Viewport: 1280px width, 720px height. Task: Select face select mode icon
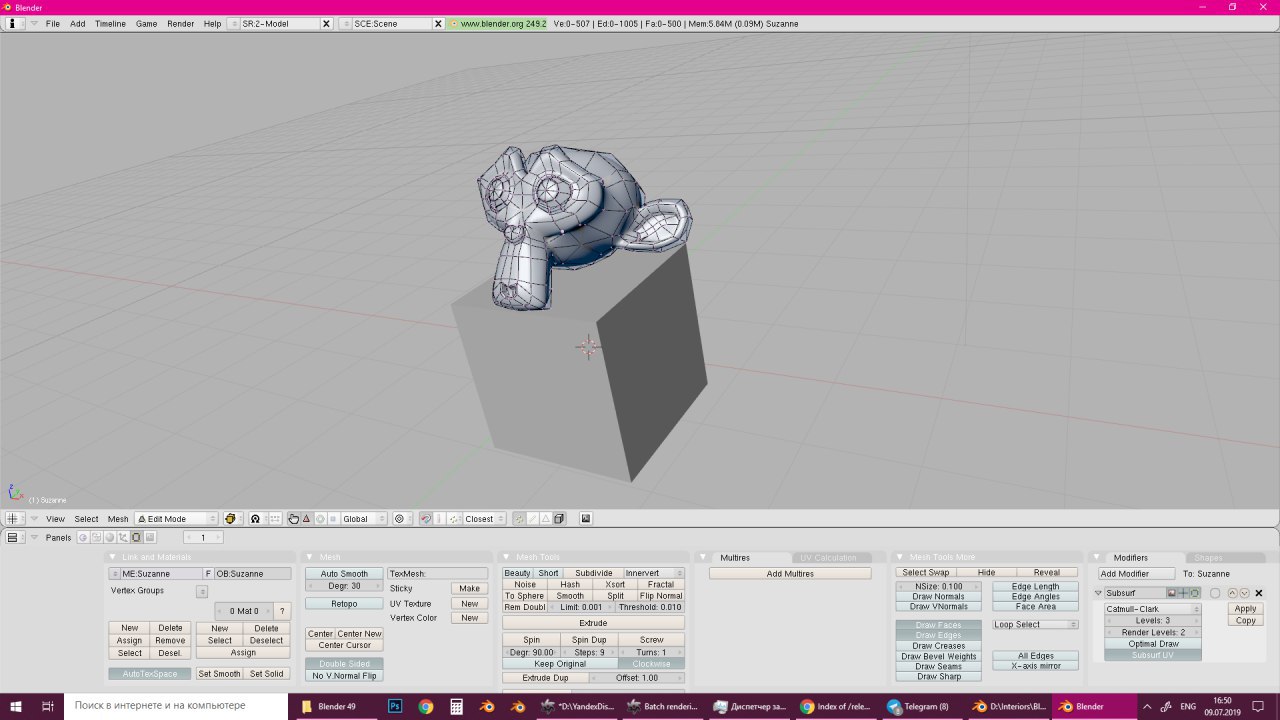click(x=546, y=519)
